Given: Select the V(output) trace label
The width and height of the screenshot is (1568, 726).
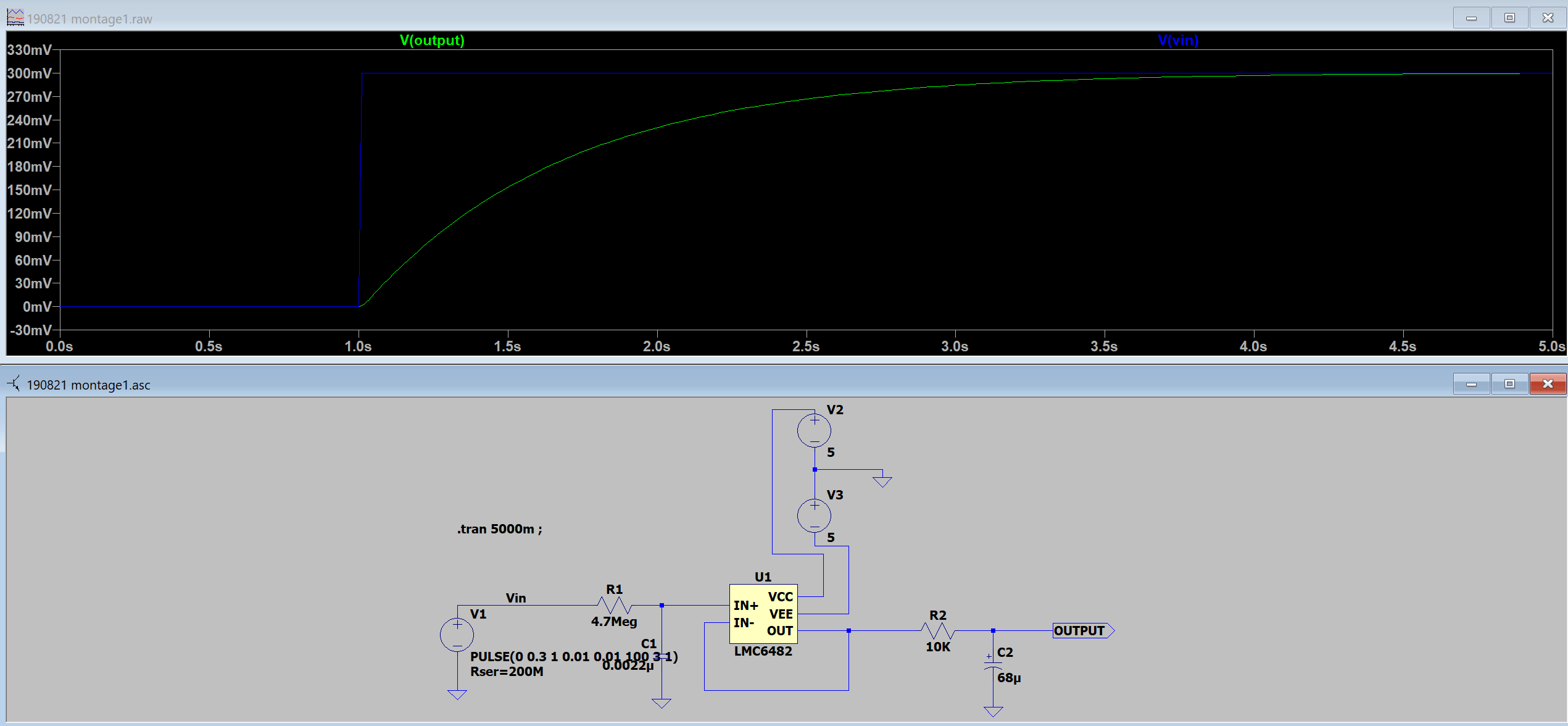Looking at the screenshot, I should tap(432, 41).
